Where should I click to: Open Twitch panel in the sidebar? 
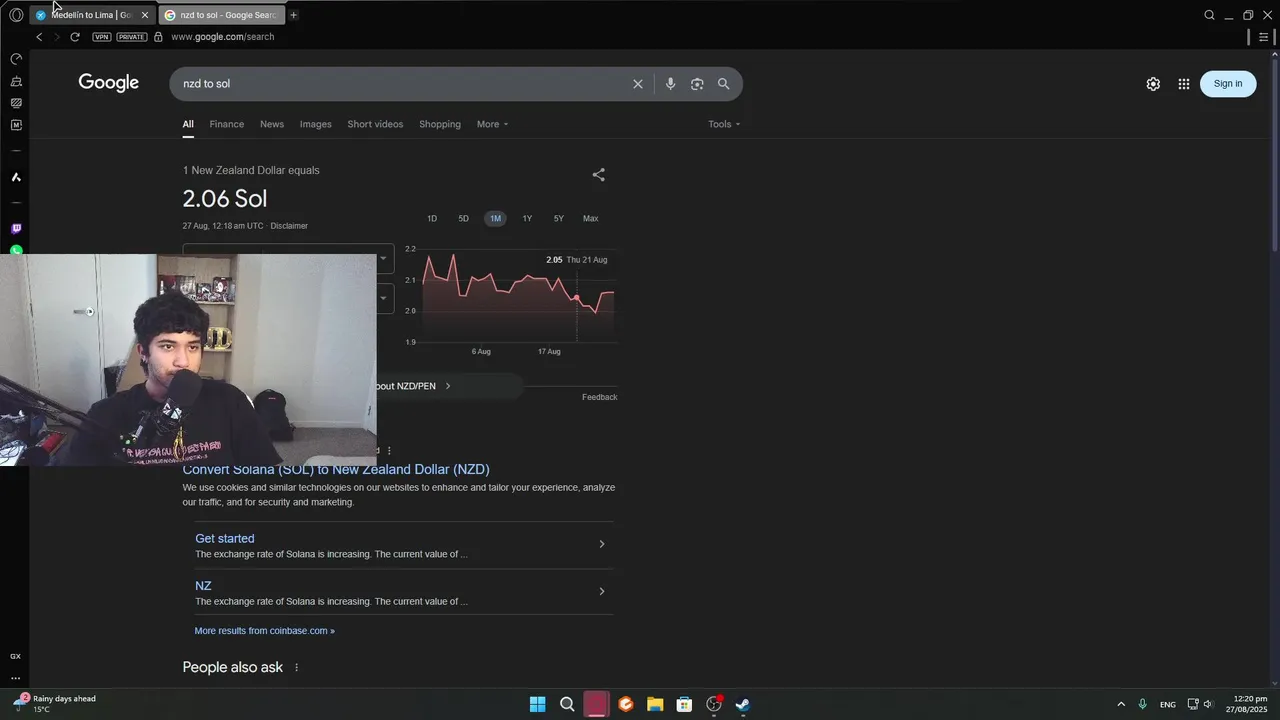coord(16,229)
